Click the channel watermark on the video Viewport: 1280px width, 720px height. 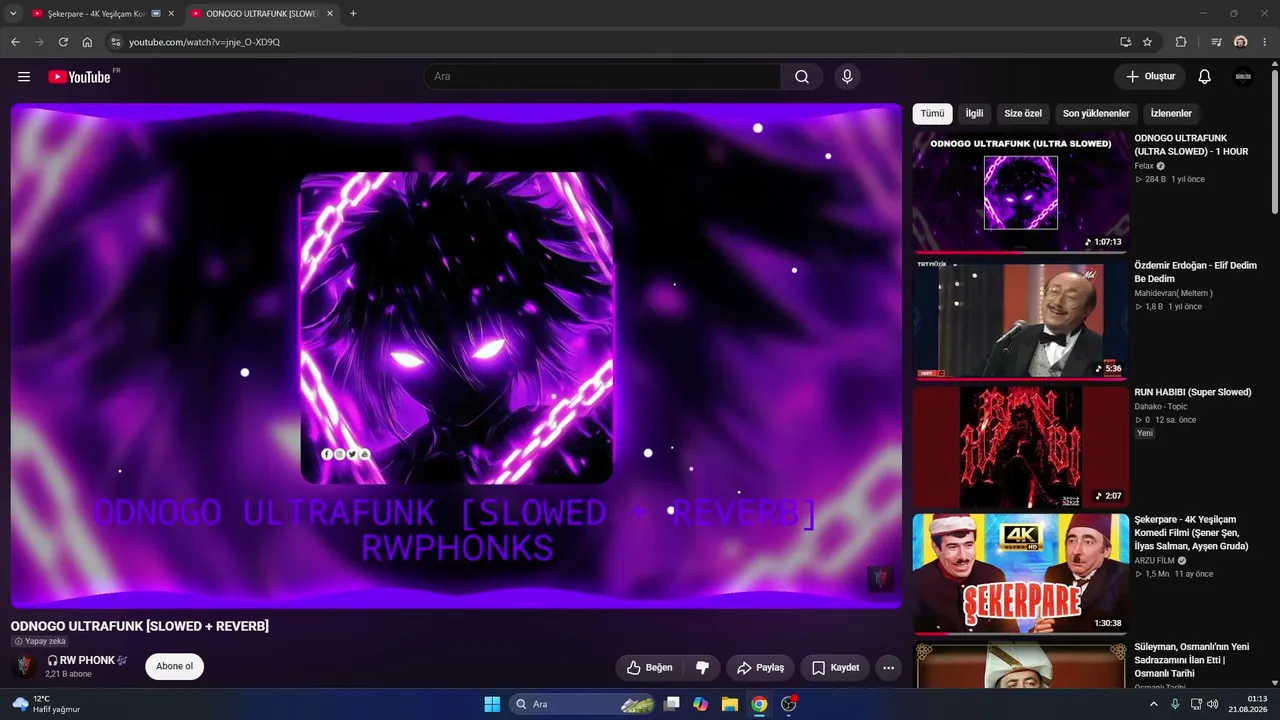pos(880,579)
